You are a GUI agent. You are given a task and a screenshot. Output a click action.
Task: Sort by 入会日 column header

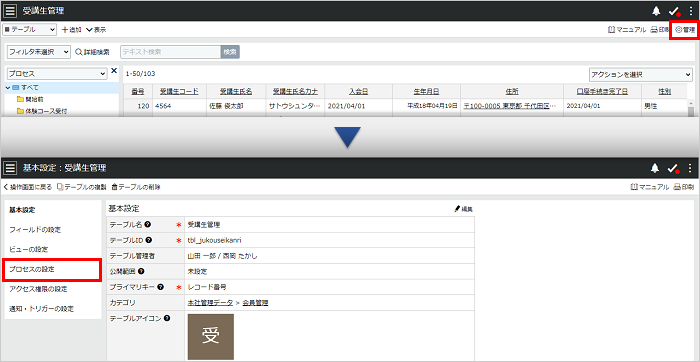click(358, 92)
